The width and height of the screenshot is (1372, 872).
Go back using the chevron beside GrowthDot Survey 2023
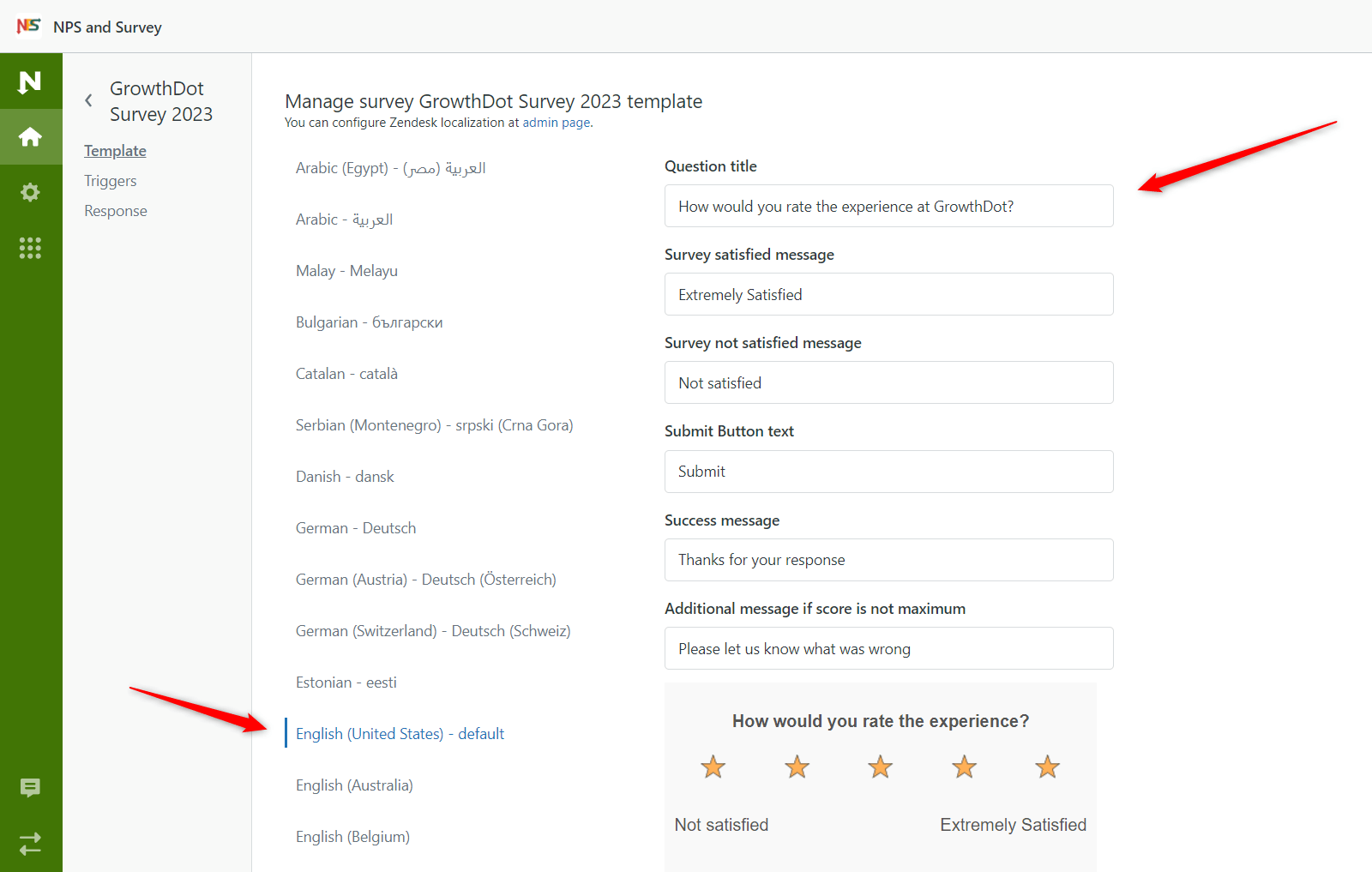coord(88,100)
